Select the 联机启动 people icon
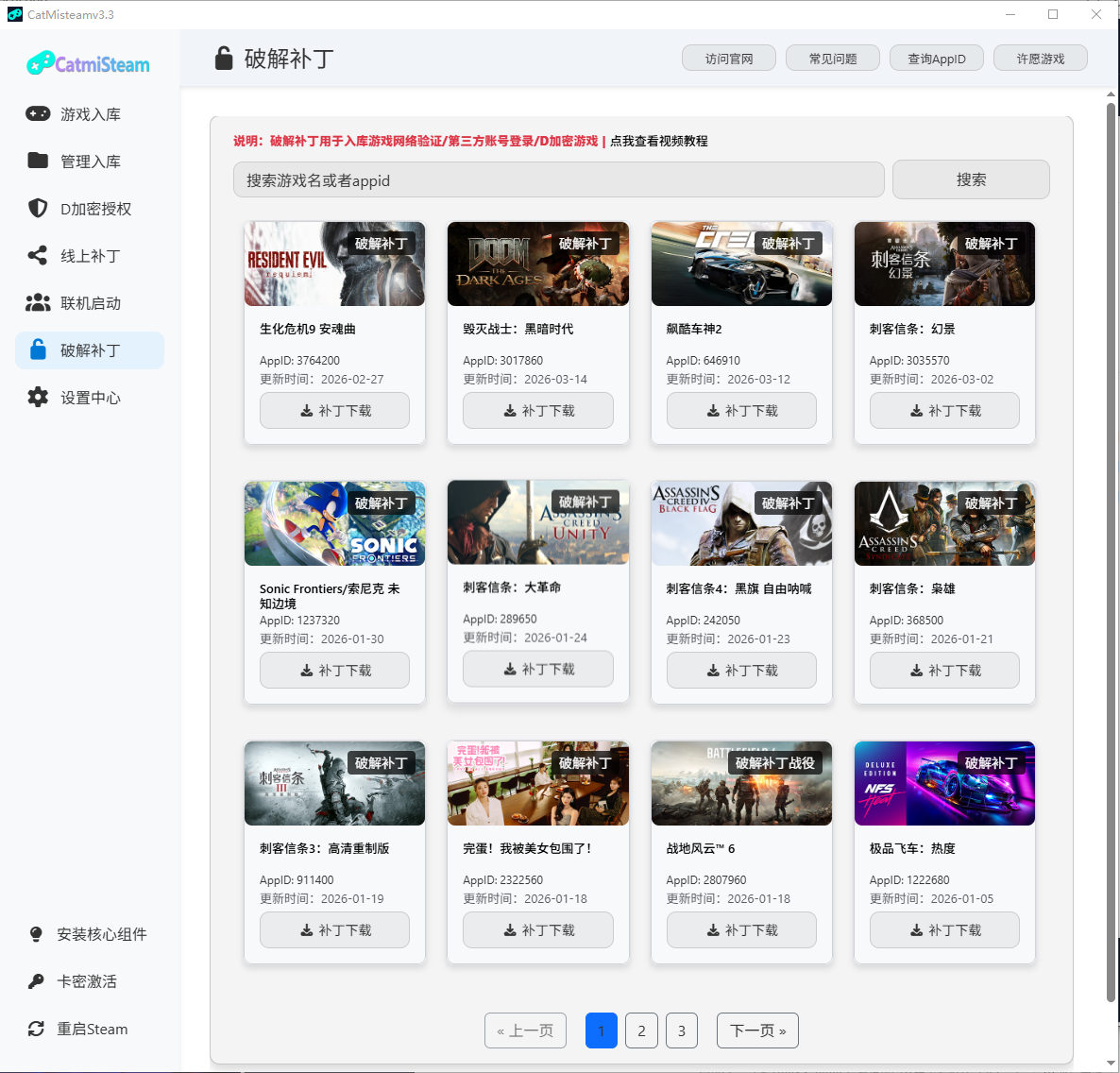The height and width of the screenshot is (1073, 1120). 38,302
